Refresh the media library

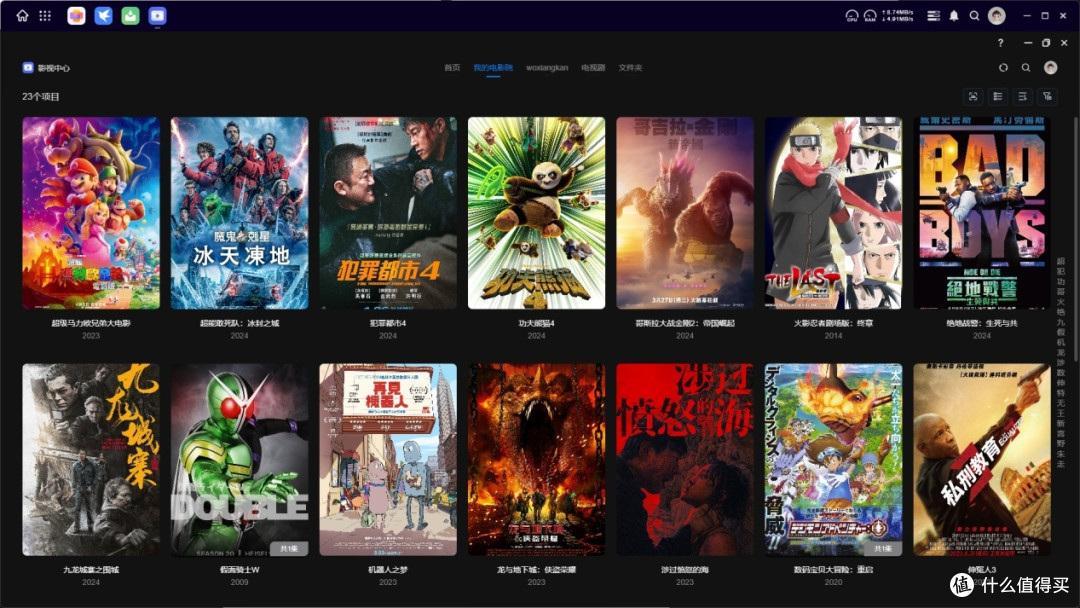pos(1004,67)
